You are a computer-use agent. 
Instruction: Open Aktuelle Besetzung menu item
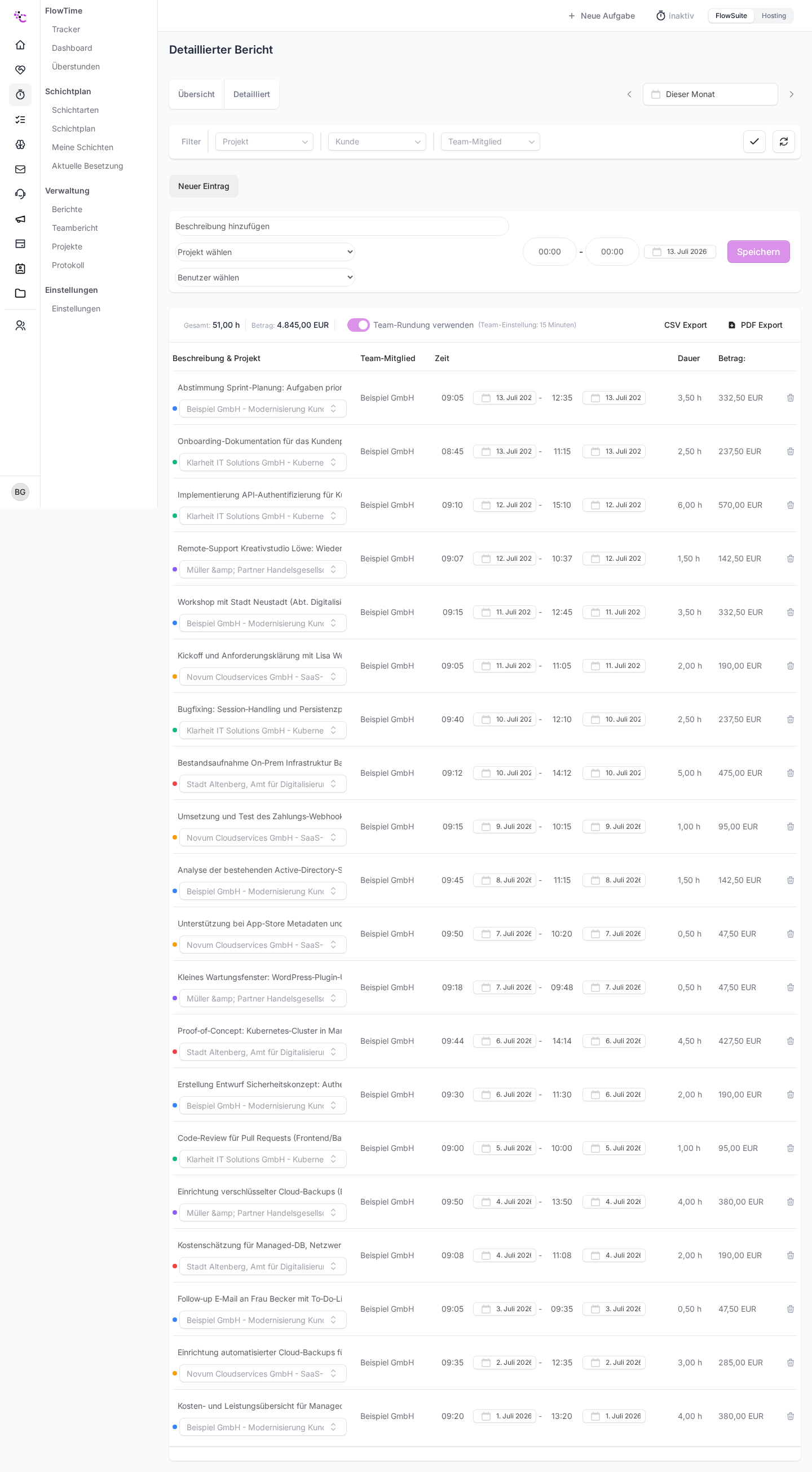[x=87, y=166]
